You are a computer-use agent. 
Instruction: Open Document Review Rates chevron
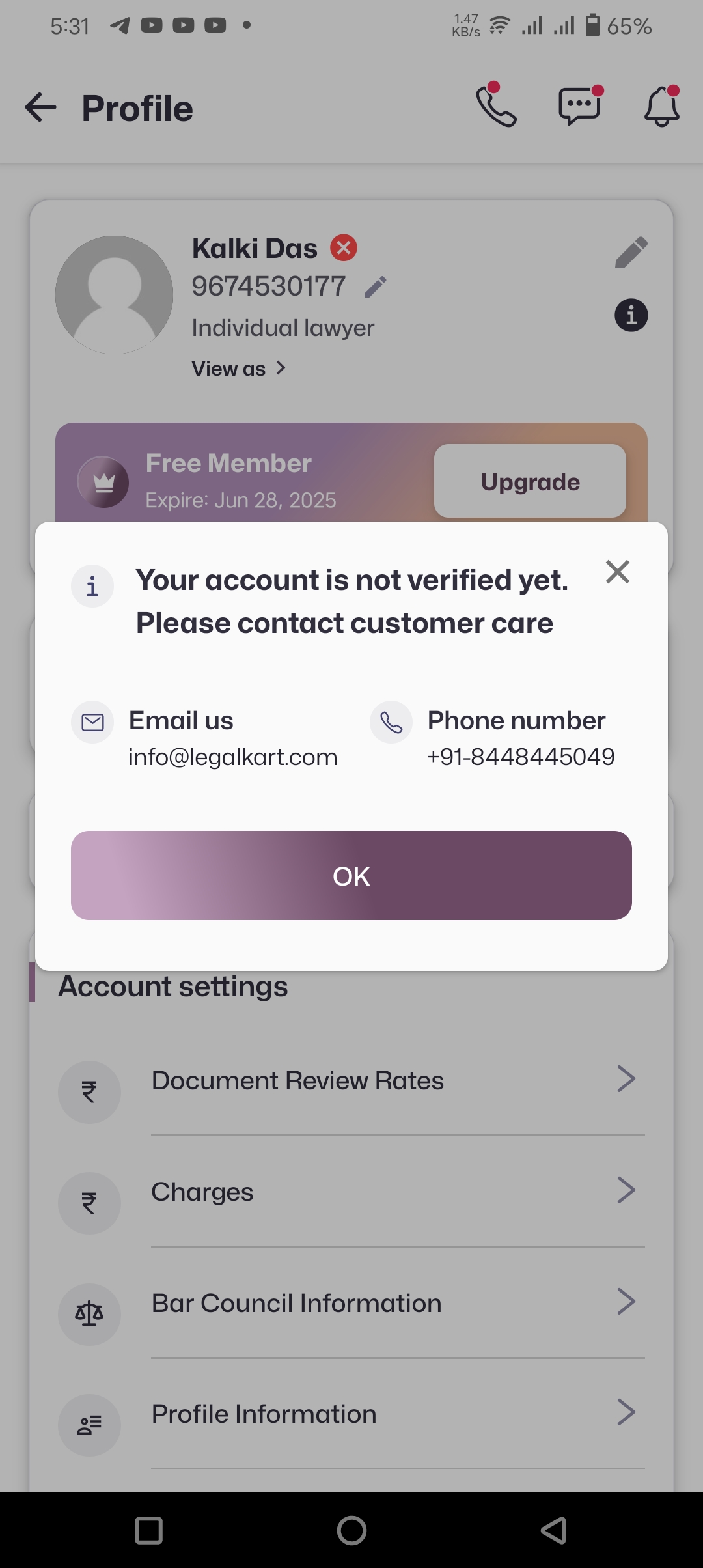point(626,1079)
